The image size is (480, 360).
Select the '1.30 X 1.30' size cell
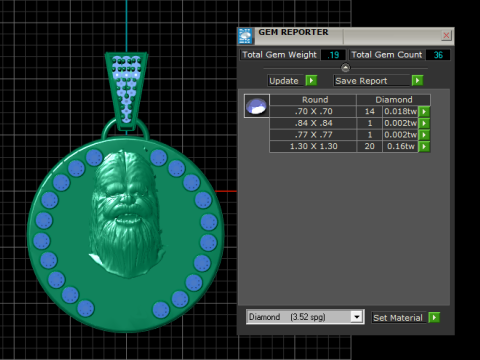pyautogui.click(x=313, y=146)
